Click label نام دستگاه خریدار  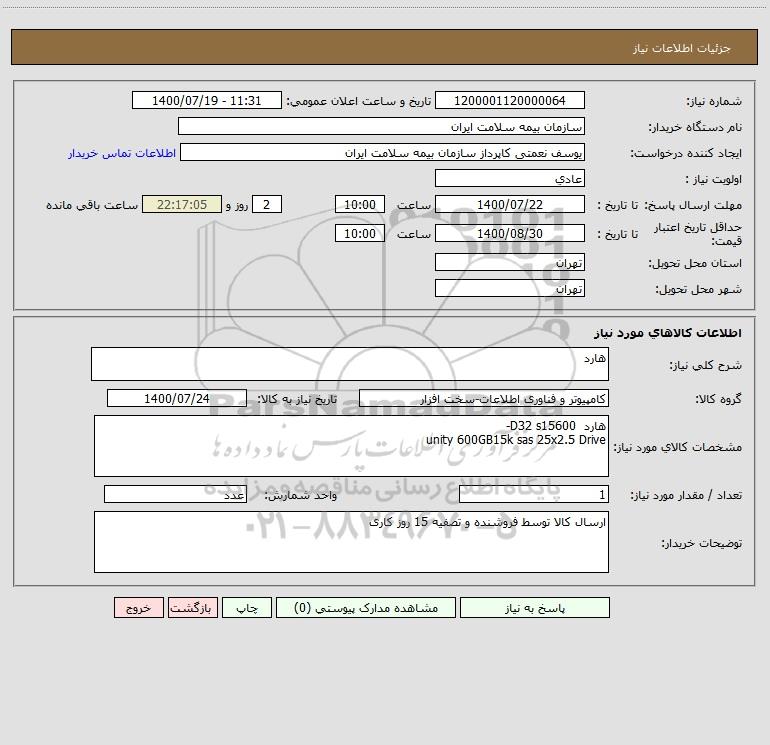click(x=695, y=128)
